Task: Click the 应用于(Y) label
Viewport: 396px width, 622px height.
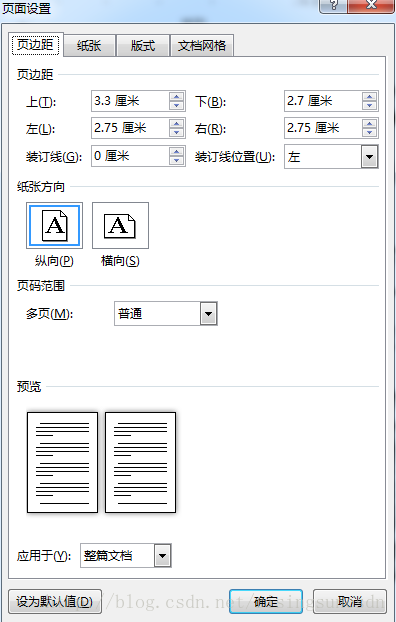Action: (44, 556)
